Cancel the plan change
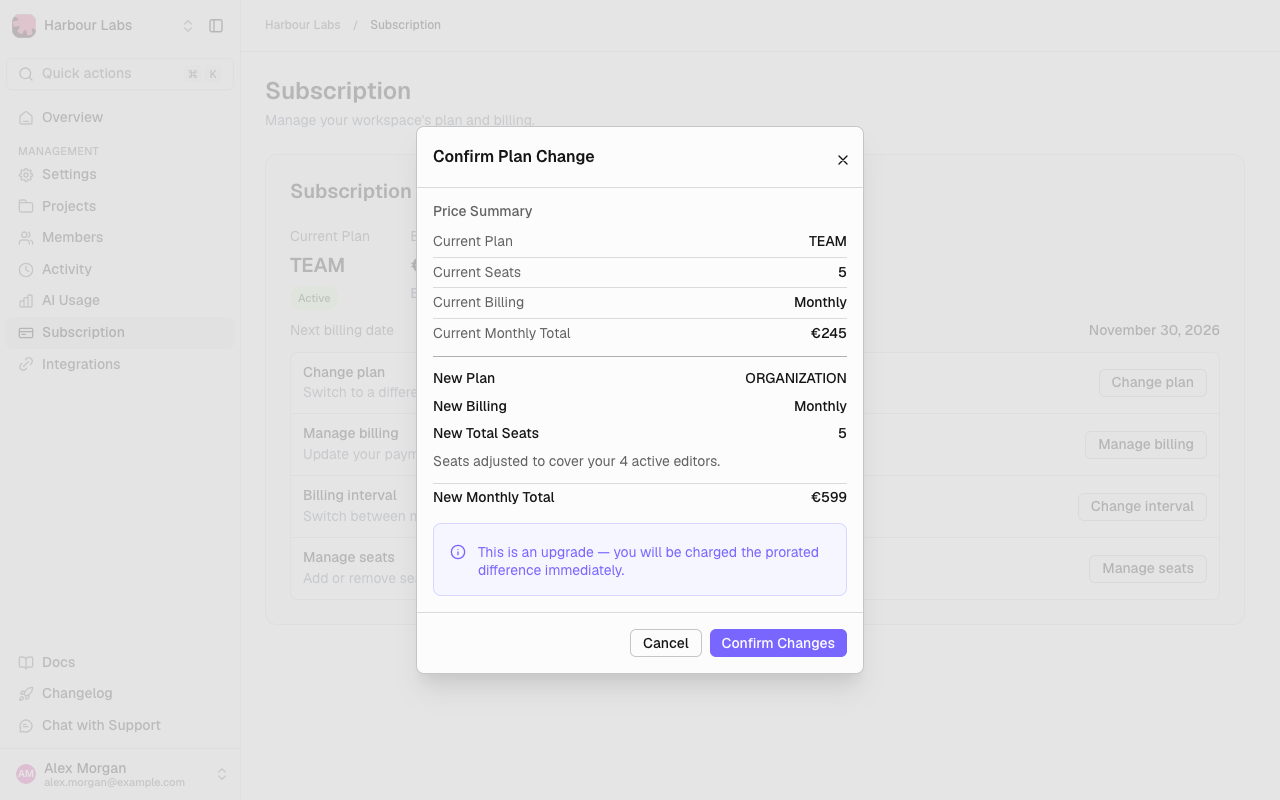The image size is (1280, 800). coord(666,643)
